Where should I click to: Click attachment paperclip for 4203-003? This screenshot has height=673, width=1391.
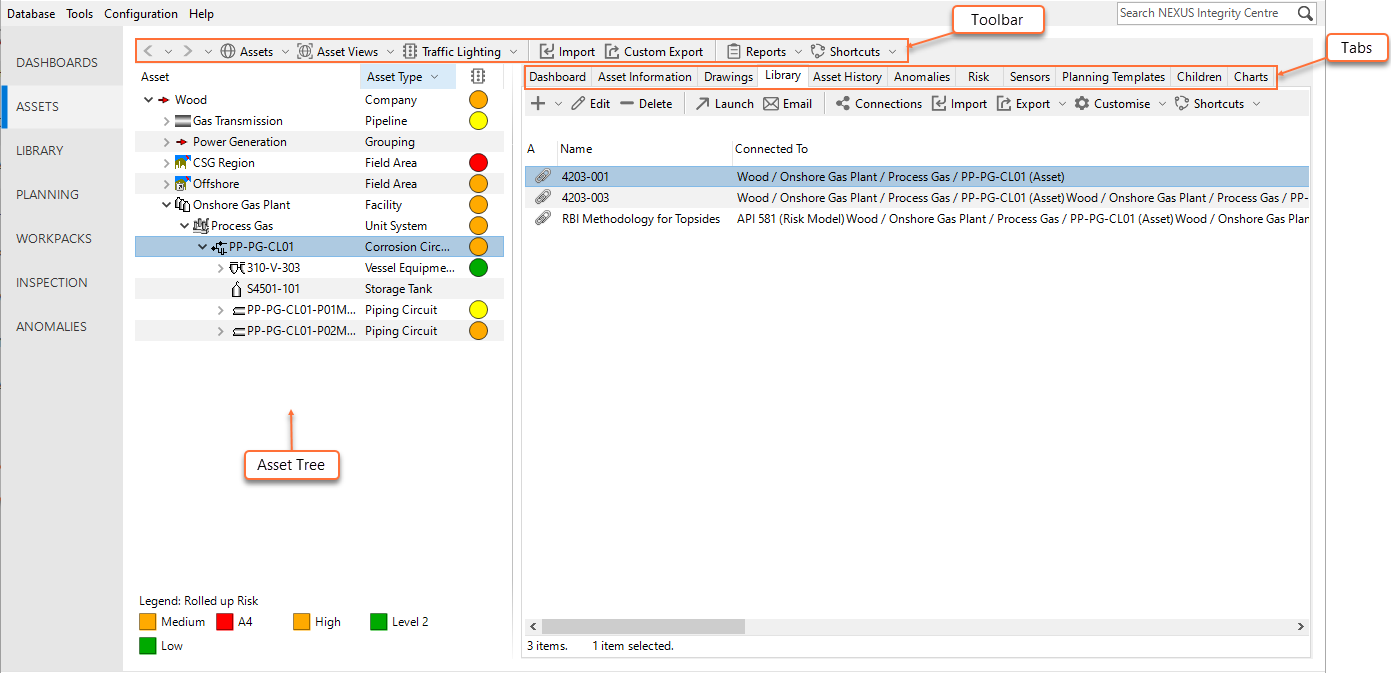coord(543,198)
